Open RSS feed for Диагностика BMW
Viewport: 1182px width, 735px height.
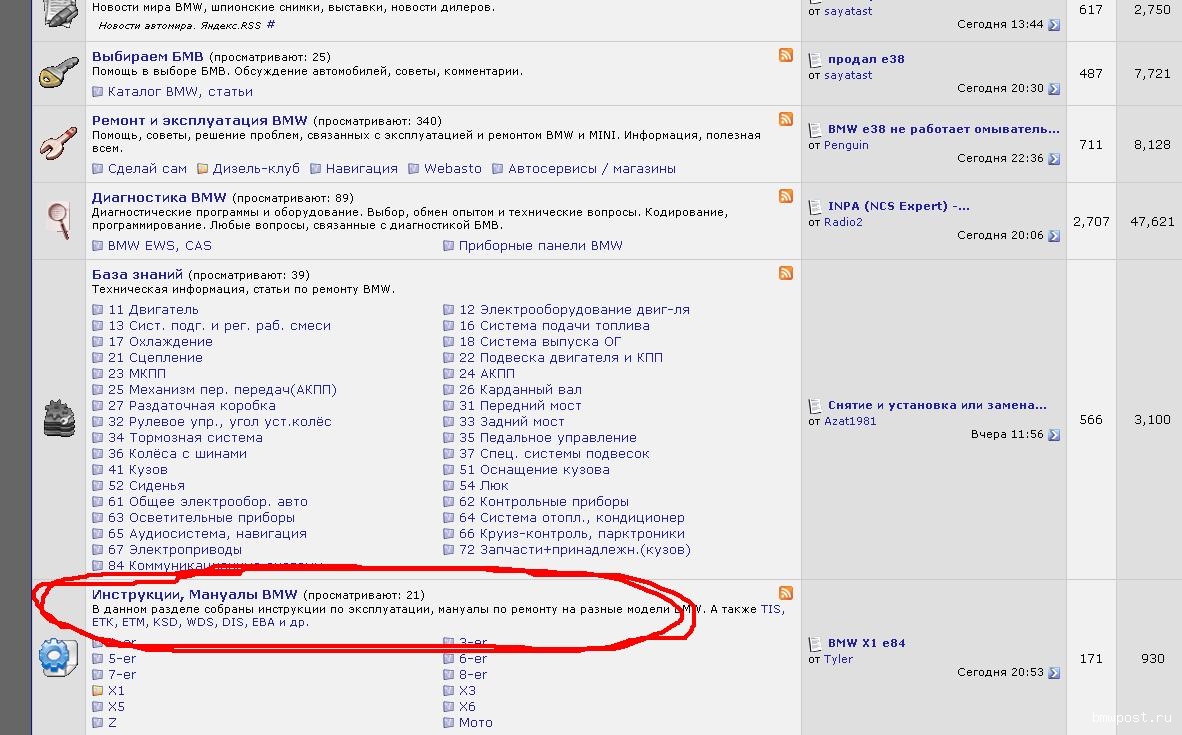pyautogui.click(x=786, y=196)
